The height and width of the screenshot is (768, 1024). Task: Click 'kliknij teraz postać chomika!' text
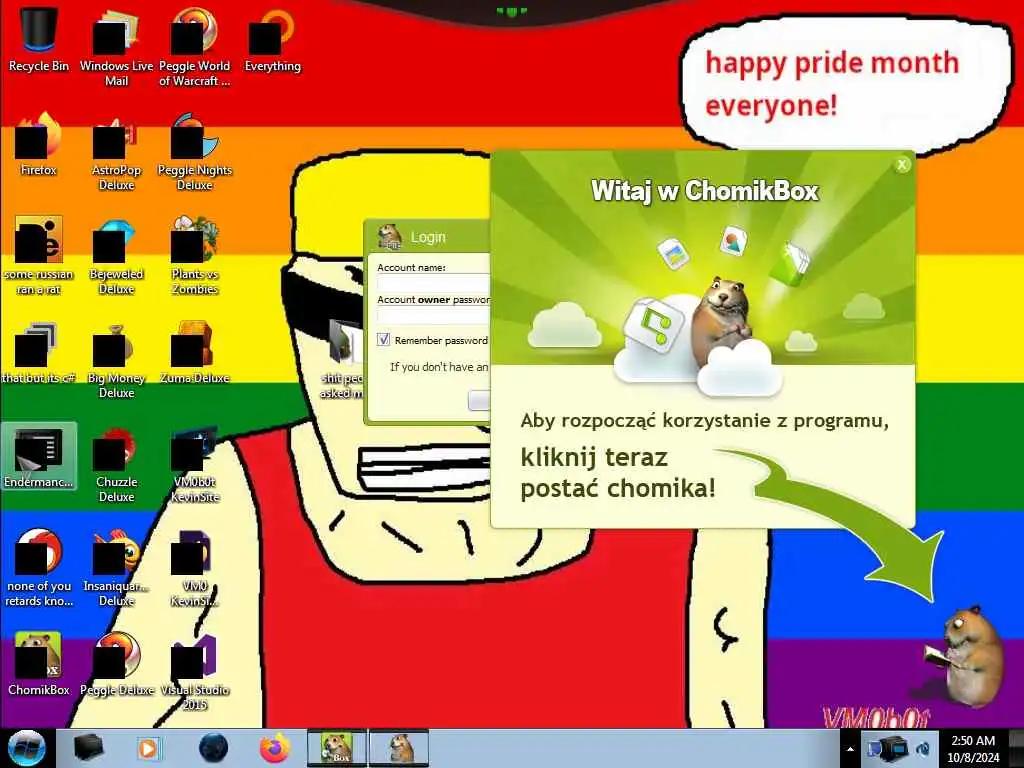(618, 473)
